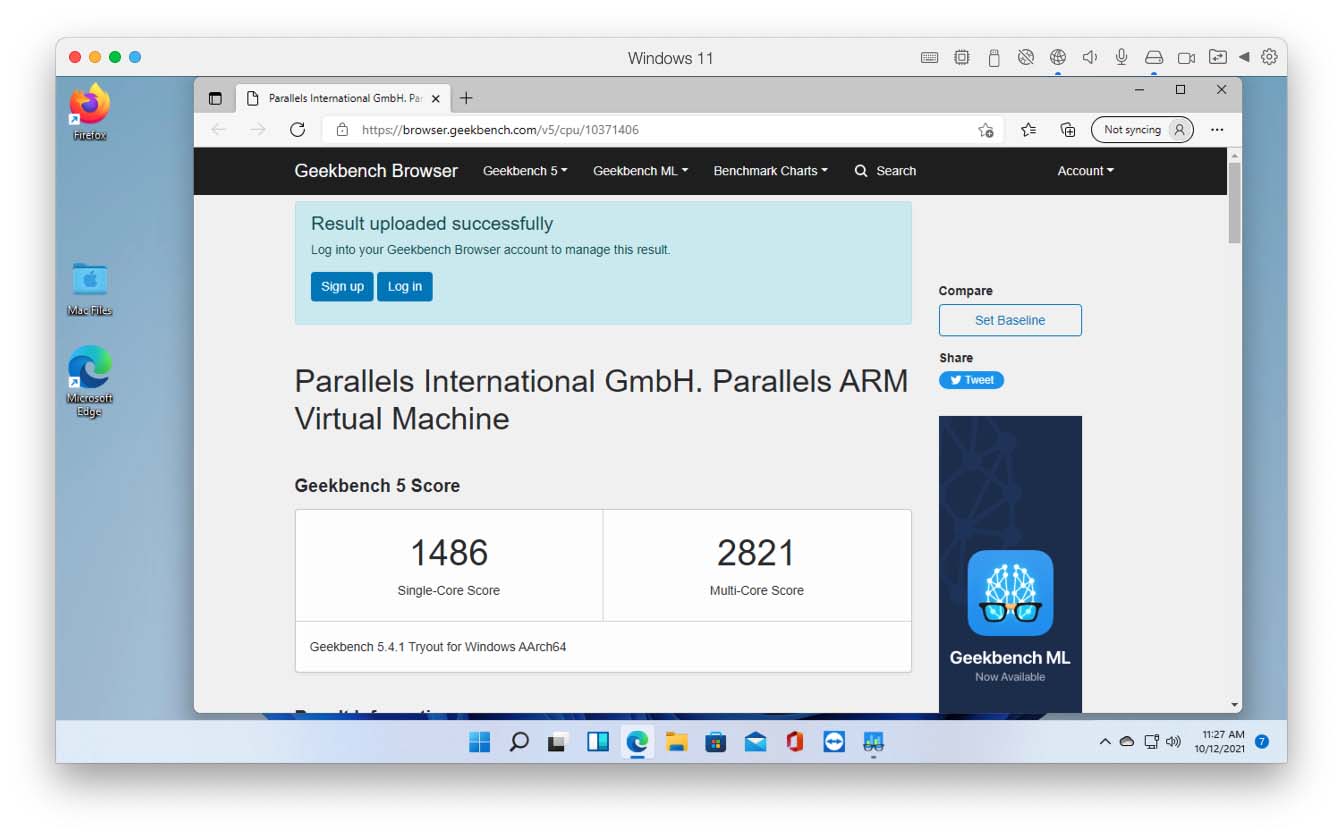Click the crossed-out globe icon in Parallels bar

tap(1025, 57)
